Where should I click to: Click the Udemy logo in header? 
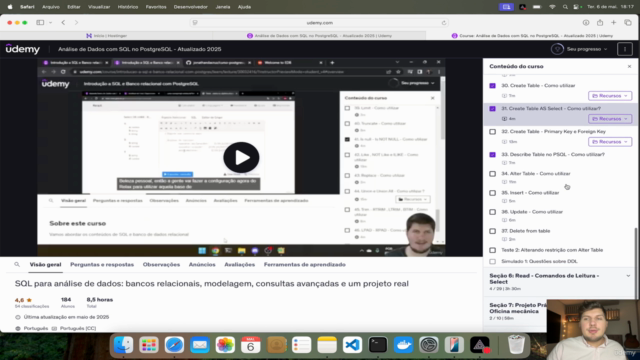(x=23, y=49)
